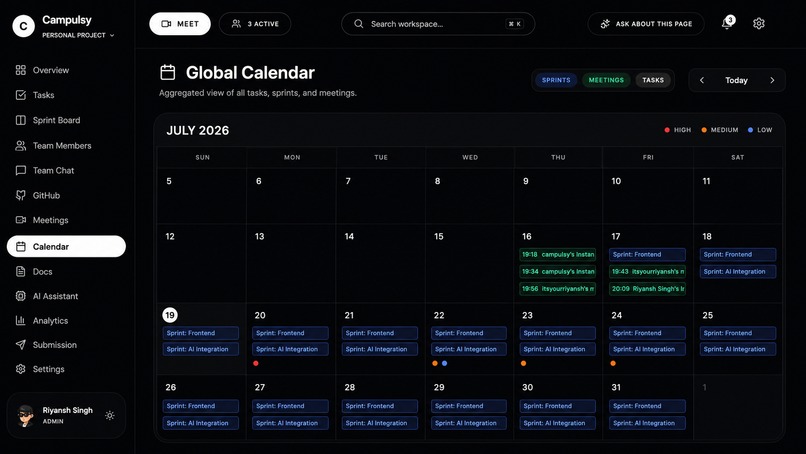Open Sprint: AI Integration on July 26
This screenshot has height=454, width=806.
200,423
